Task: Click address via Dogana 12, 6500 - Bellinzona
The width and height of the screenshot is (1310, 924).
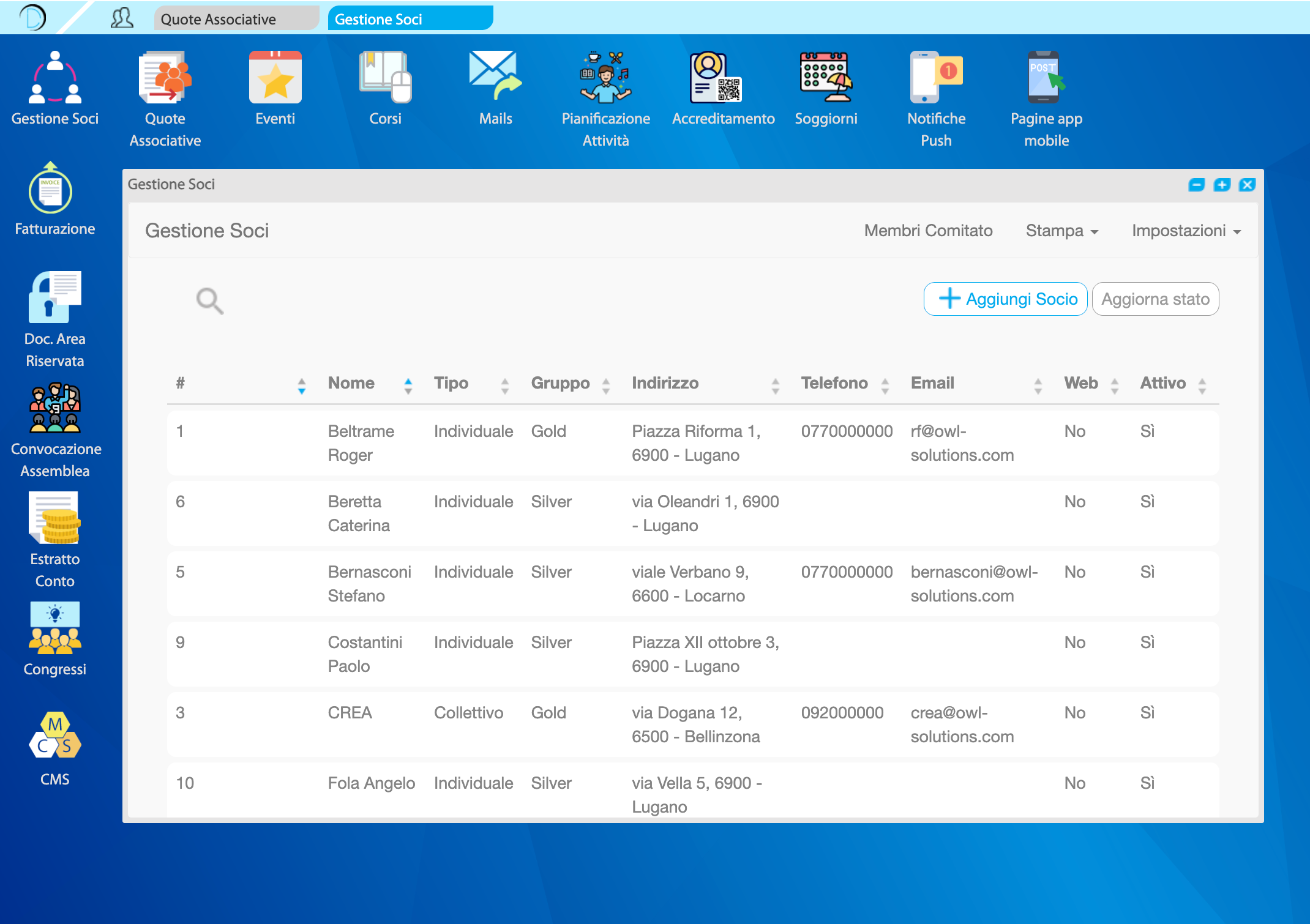Action: (696, 725)
